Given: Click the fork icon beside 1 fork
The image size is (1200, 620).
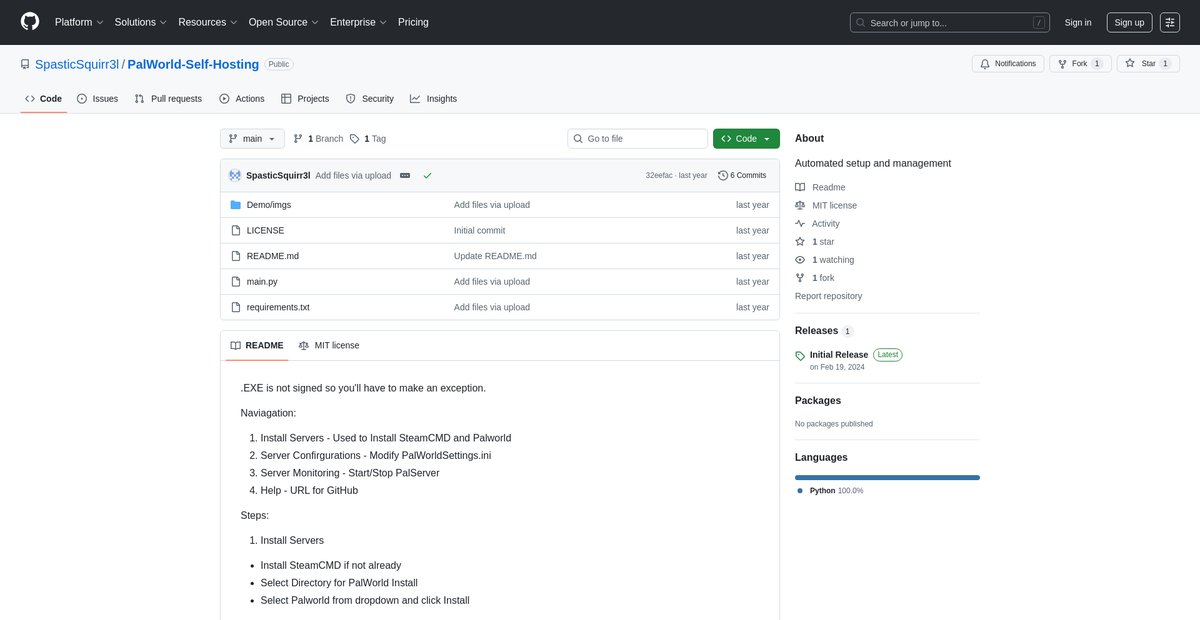Looking at the screenshot, I should point(800,277).
